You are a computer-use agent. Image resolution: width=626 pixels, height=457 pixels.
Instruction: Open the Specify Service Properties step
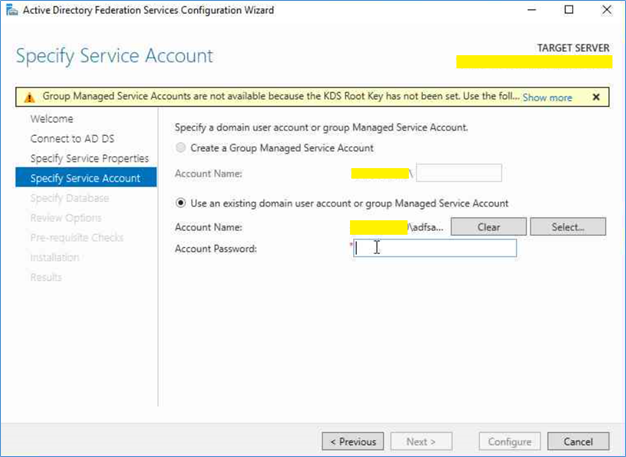point(89,158)
